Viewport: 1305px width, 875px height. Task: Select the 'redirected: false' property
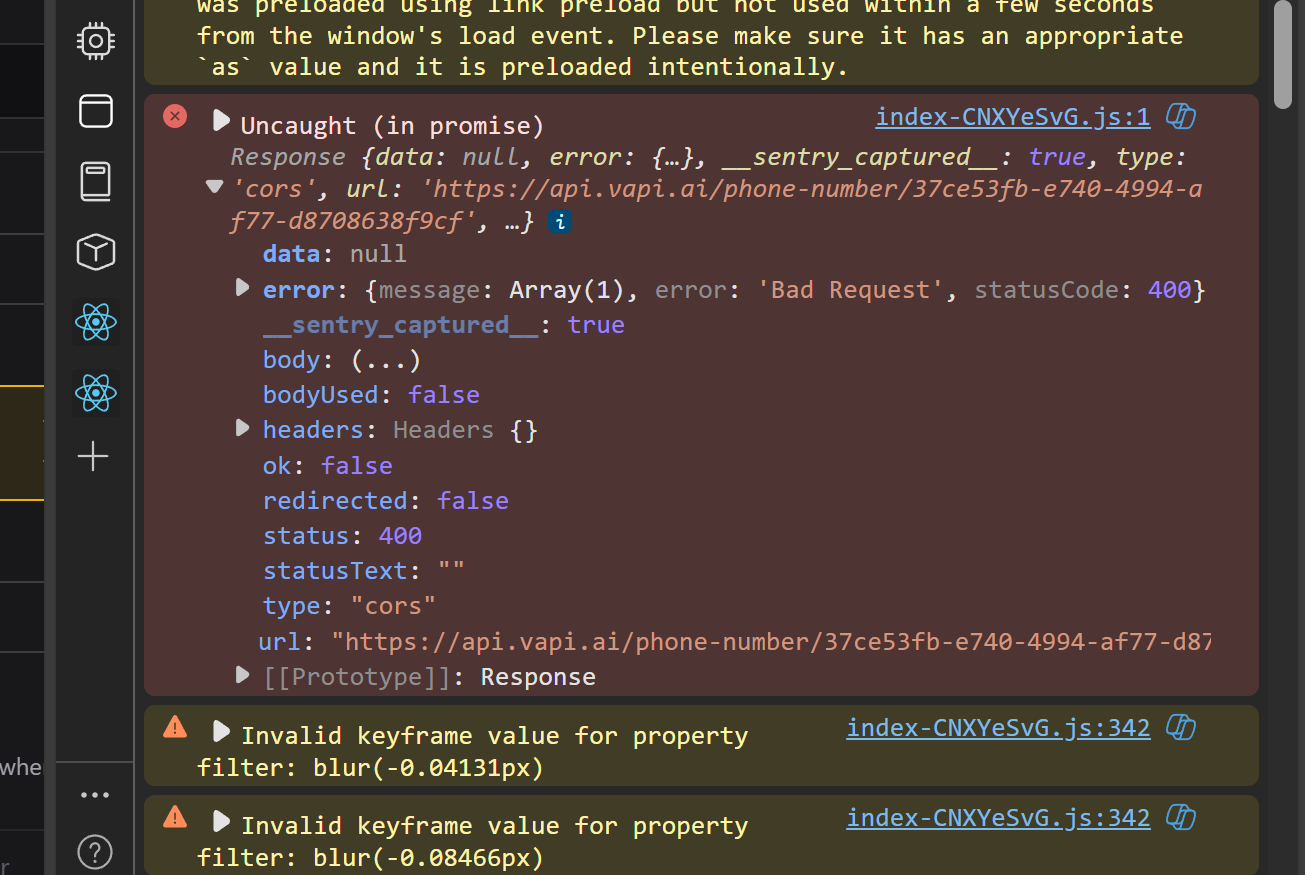pyautogui.click(x=386, y=501)
